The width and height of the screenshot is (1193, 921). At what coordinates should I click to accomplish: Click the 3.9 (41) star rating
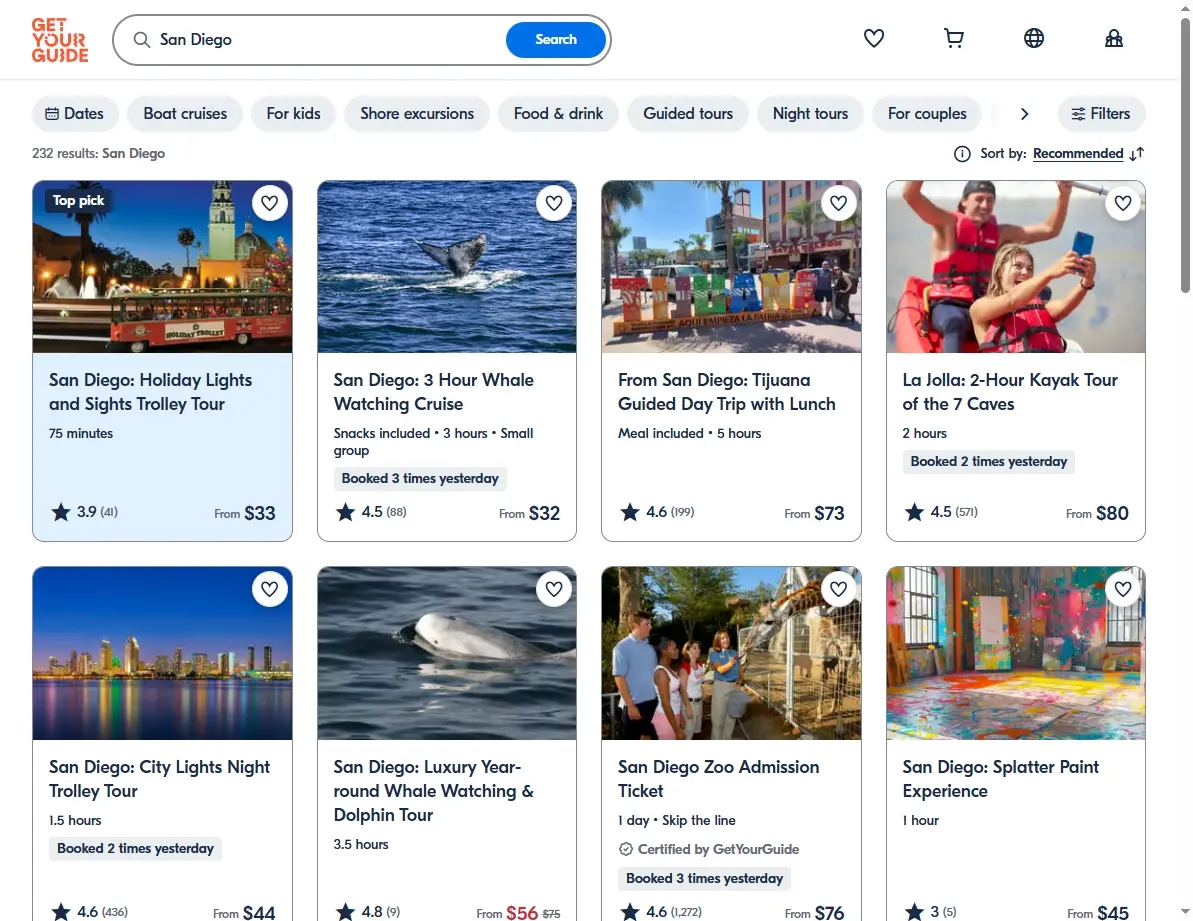[84, 512]
